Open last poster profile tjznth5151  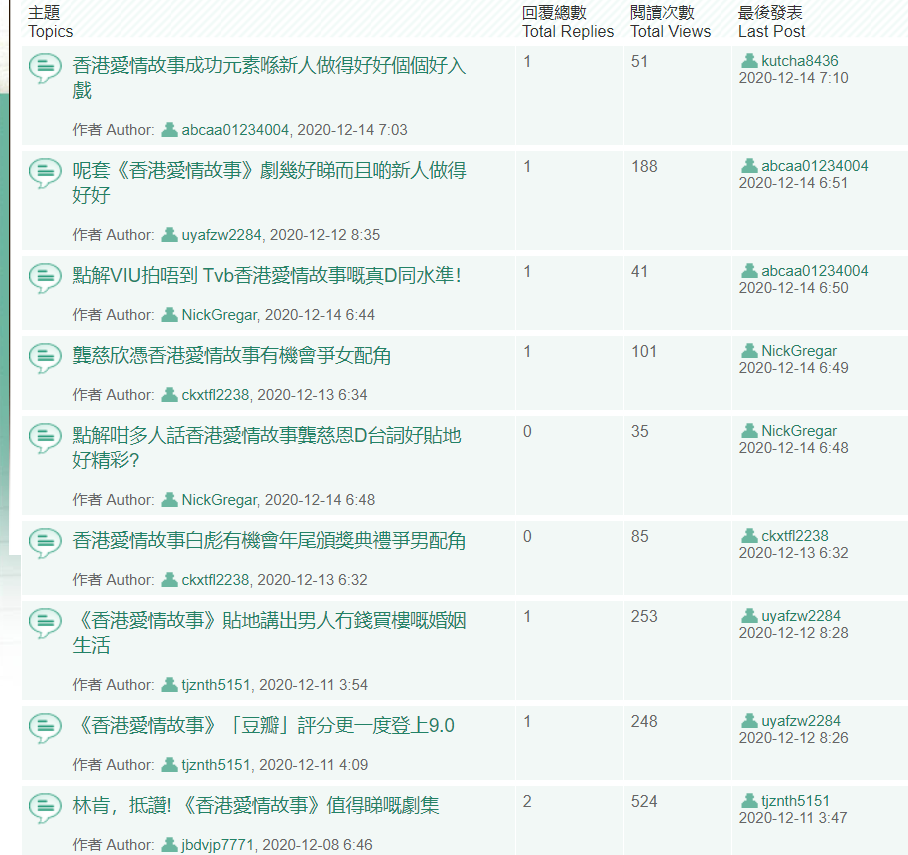pyautogui.click(x=795, y=801)
